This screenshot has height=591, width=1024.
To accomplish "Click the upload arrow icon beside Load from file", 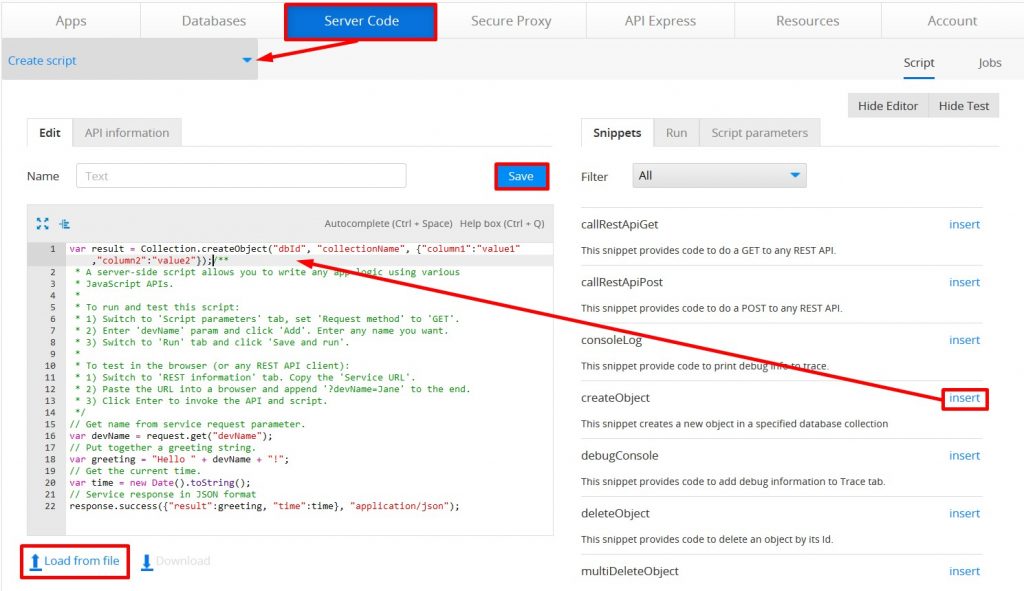I will (x=35, y=562).
